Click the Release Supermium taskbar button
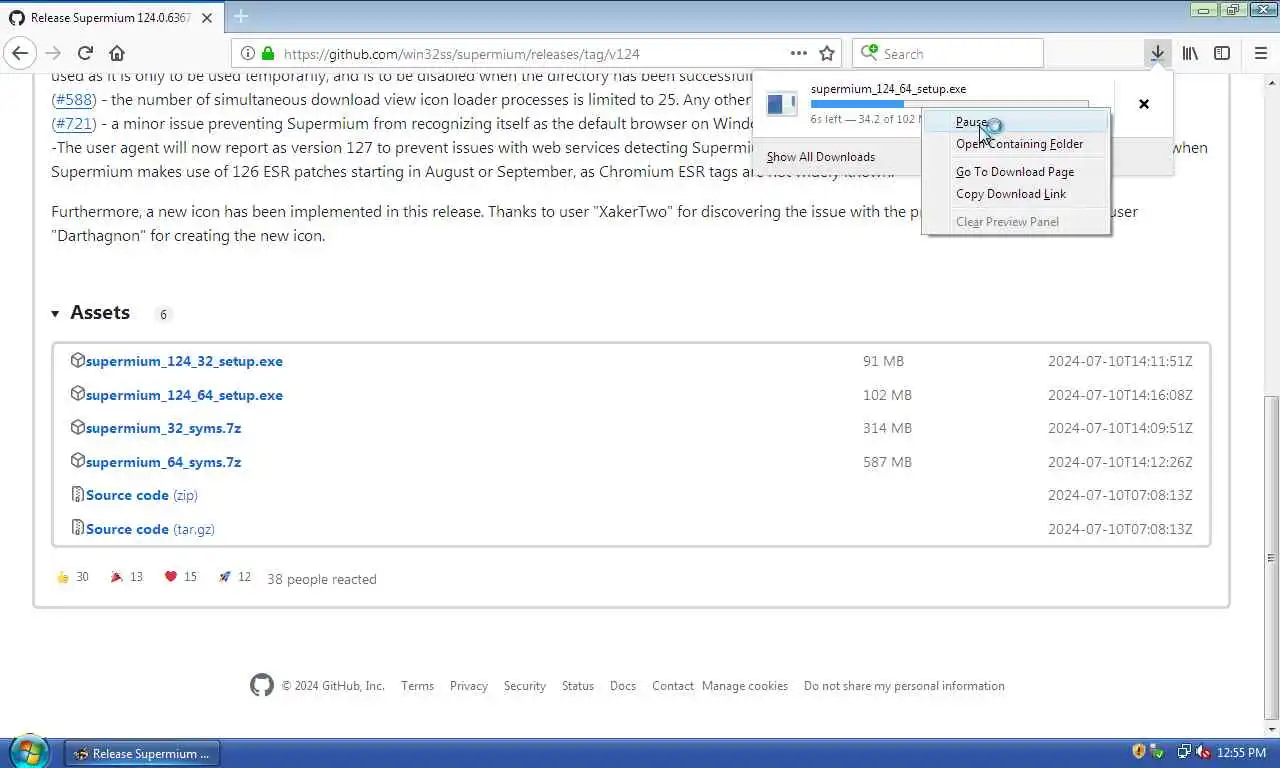This screenshot has width=1280, height=768. 142,753
